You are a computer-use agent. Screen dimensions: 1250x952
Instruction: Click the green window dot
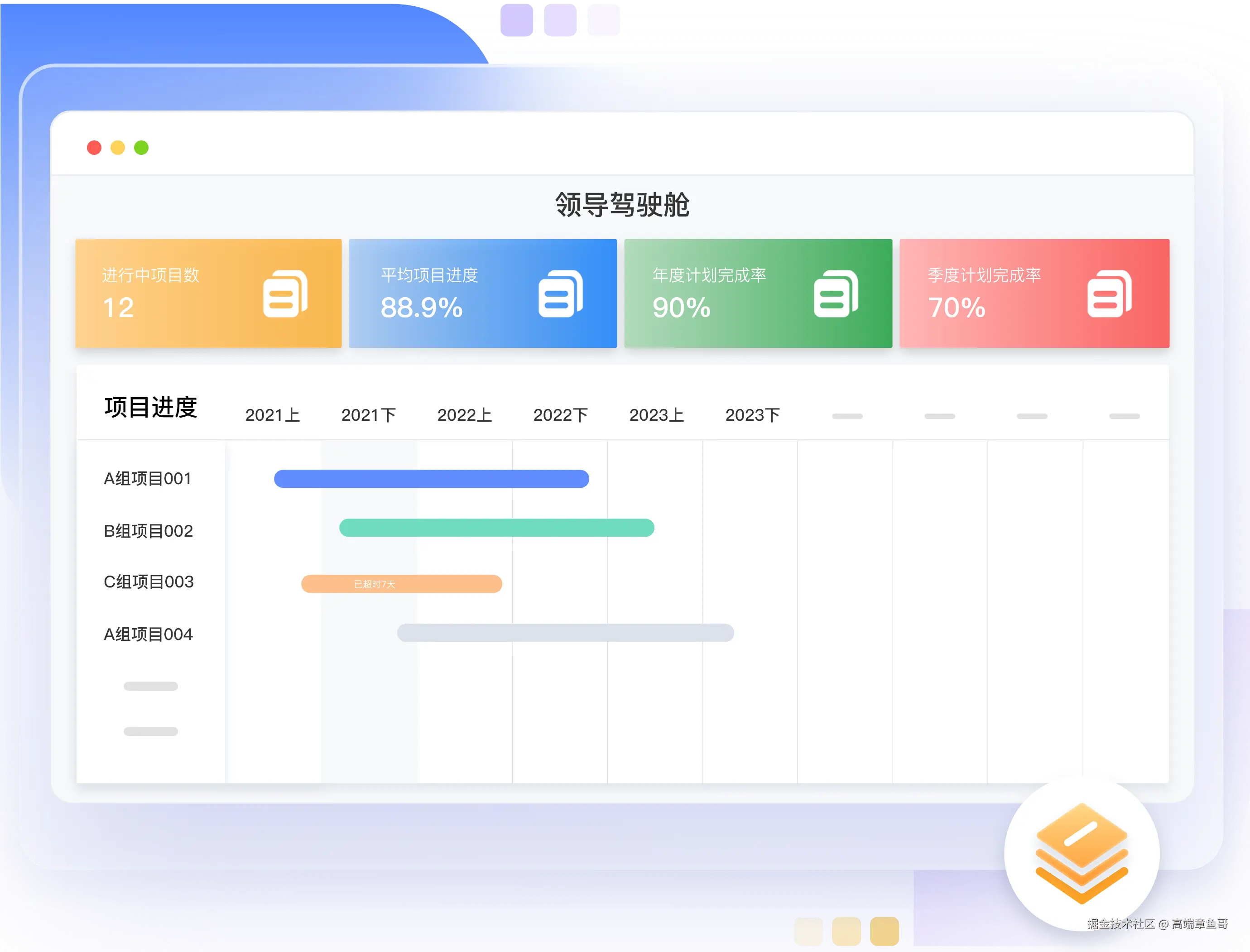pos(141,148)
